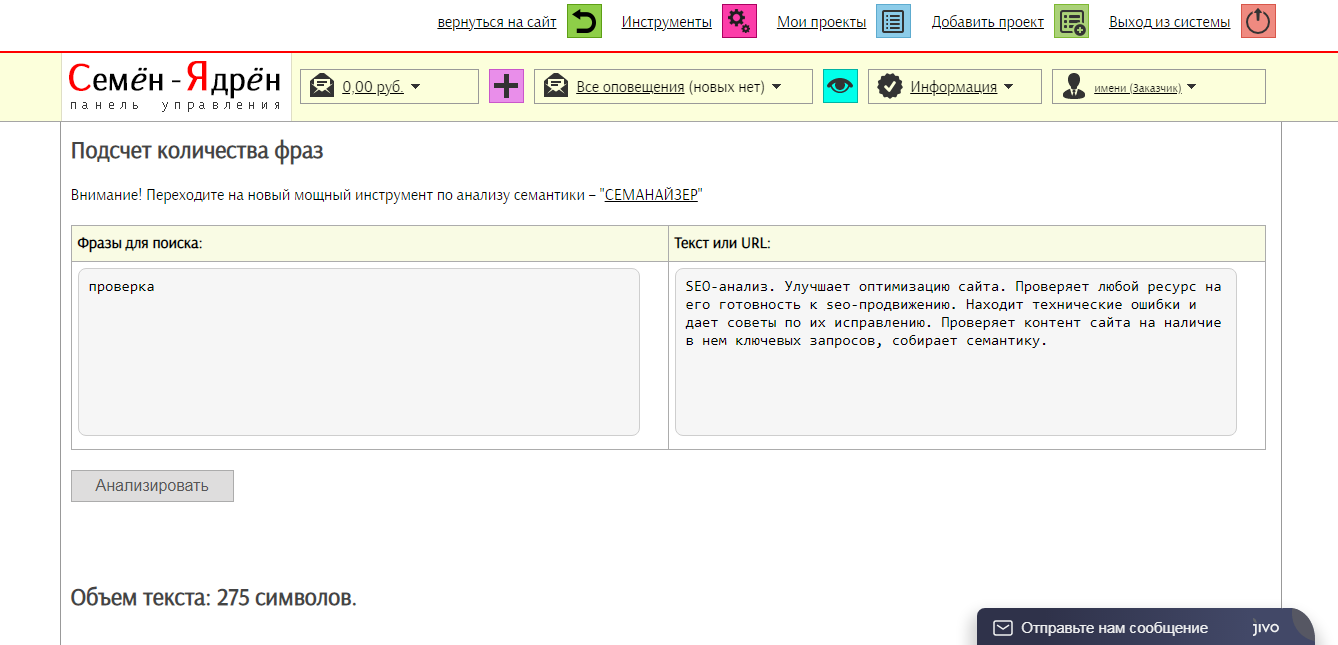Expand the Информация dropdown arrow
This screenshot has width=1338, height=645.
pyautogui.click(x=1008, y=87)
